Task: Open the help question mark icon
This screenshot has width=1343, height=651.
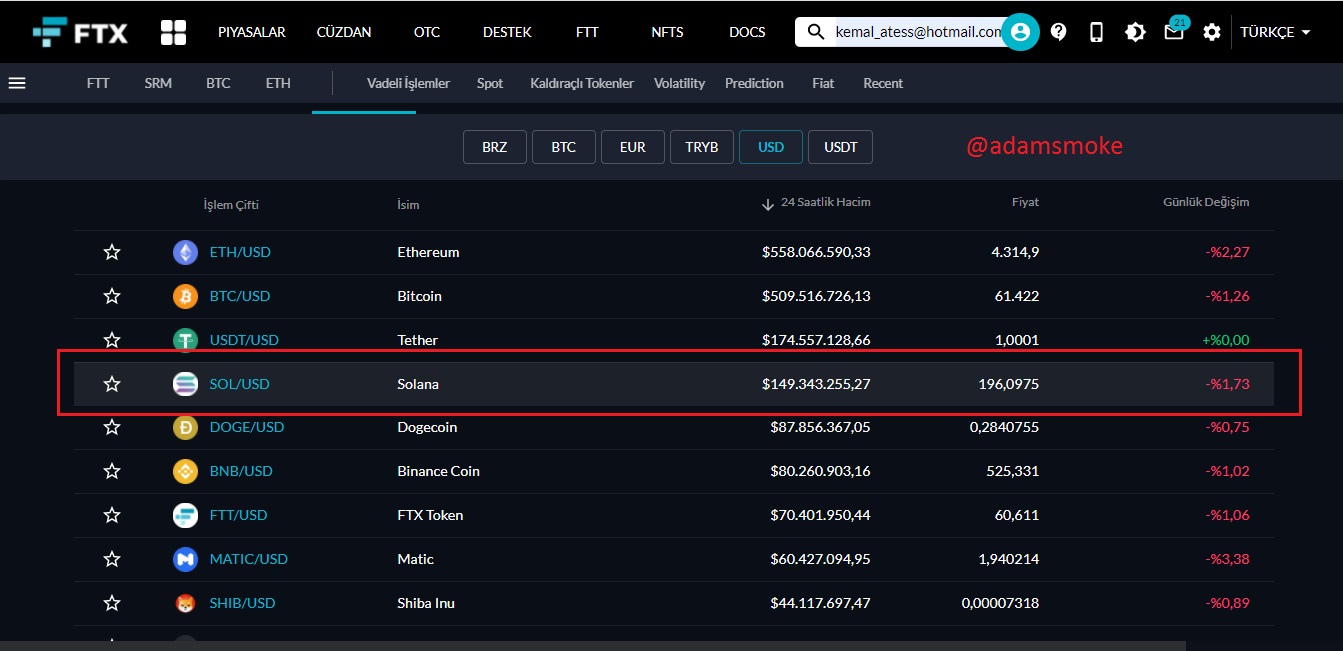Action: coord(1058,32)
